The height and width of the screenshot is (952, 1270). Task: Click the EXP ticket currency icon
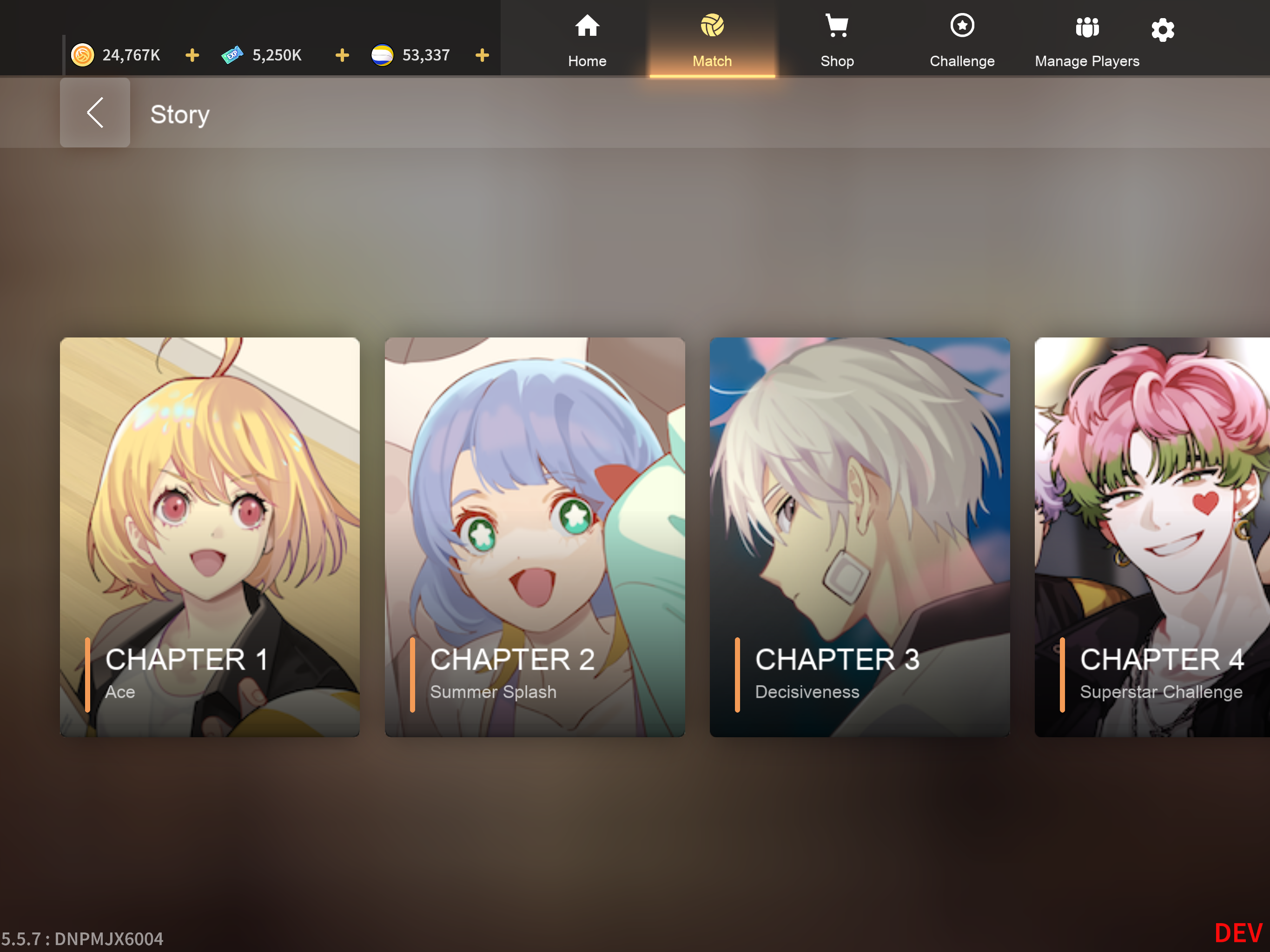[232, 55]
